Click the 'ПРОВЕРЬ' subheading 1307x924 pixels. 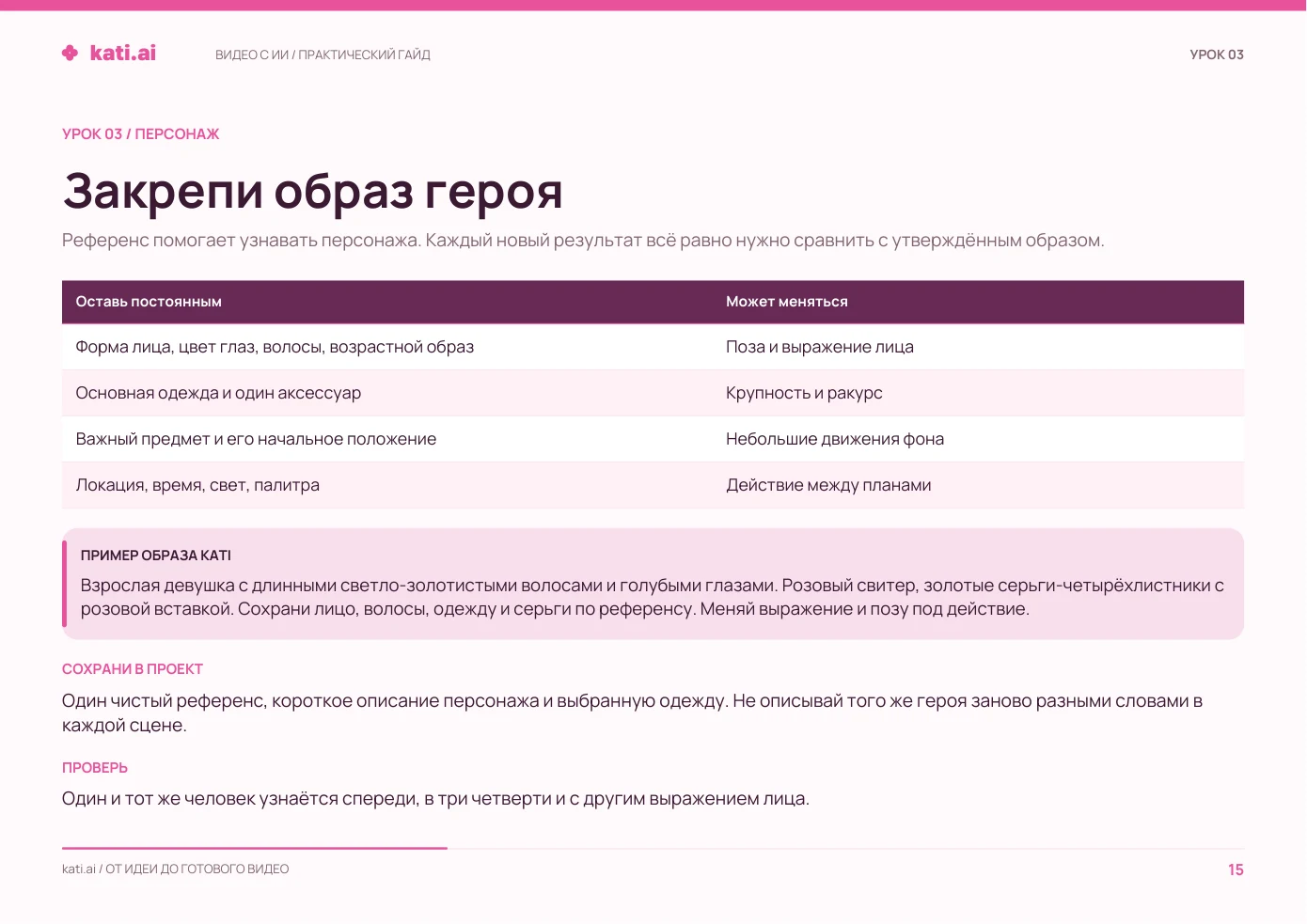point(95,768)
